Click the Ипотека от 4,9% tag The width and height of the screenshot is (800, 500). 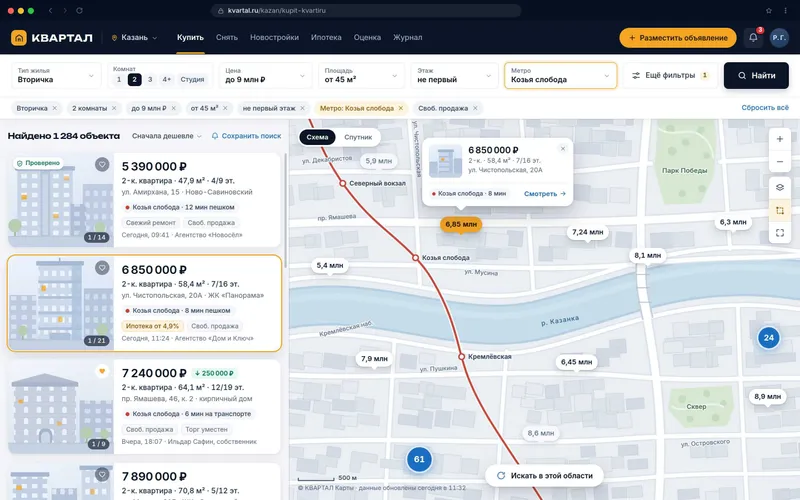(x=152, y=326)
